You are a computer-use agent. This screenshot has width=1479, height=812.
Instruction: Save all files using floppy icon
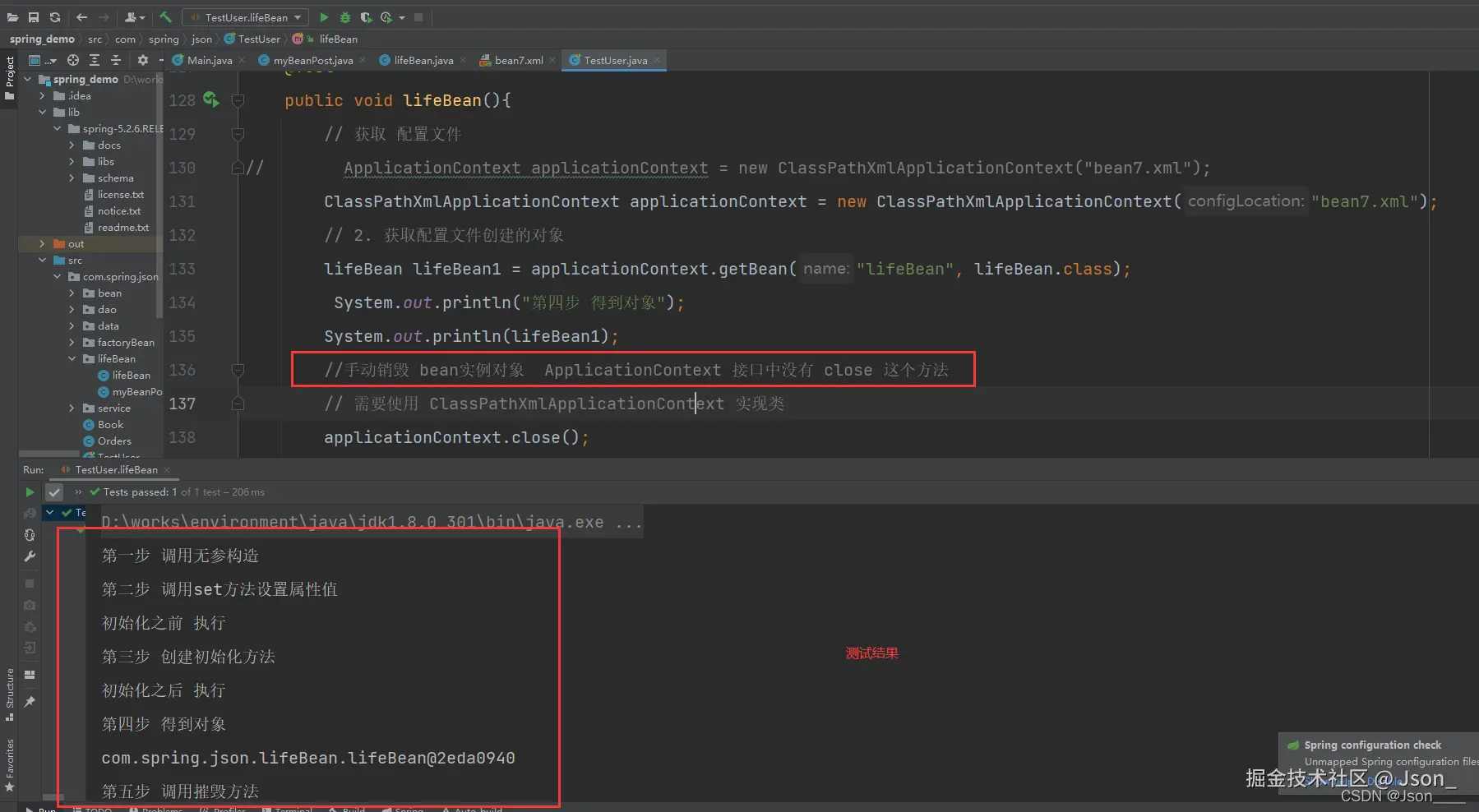pyautogui.click(x=34, y=17)
